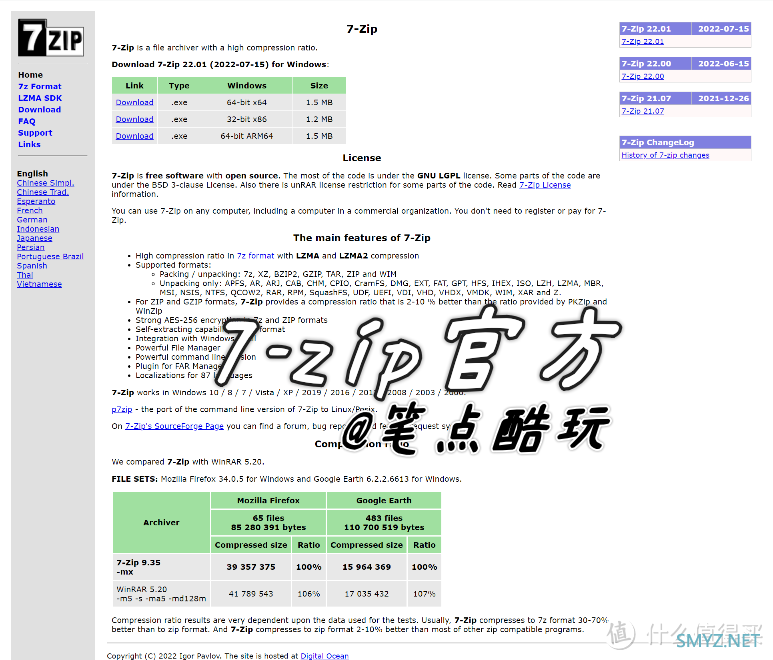
Task: Switch language to Chinese Simpl.
Action: [x=45, y=183]
